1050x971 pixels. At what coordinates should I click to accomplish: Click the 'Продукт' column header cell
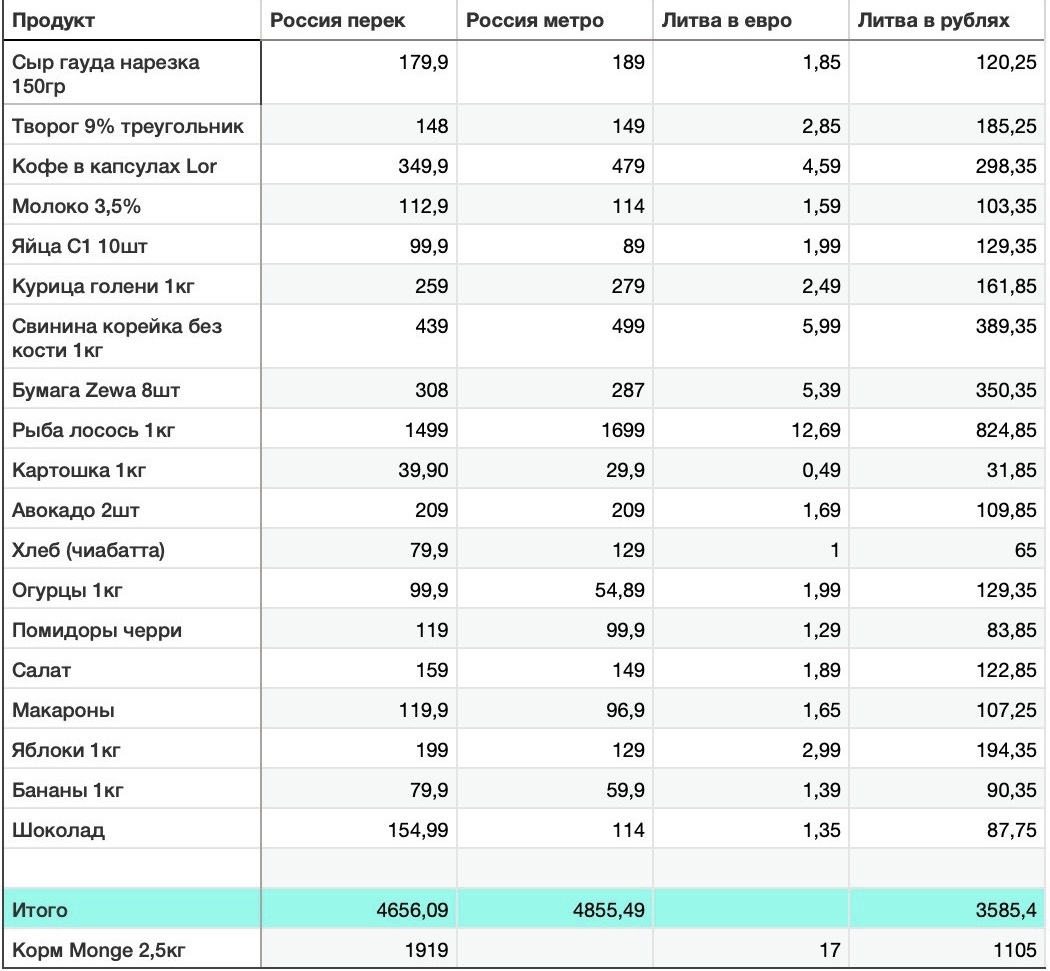(x=130, y=21)
